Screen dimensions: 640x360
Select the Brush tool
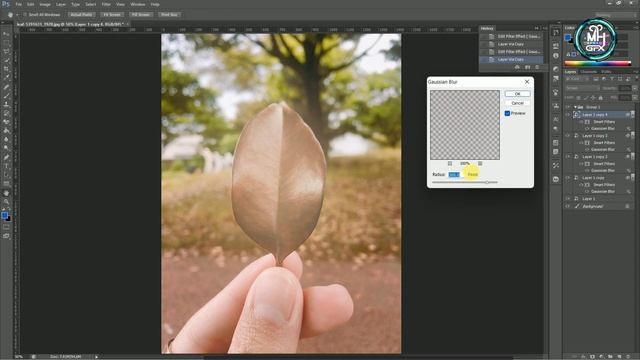click(6, 96)
